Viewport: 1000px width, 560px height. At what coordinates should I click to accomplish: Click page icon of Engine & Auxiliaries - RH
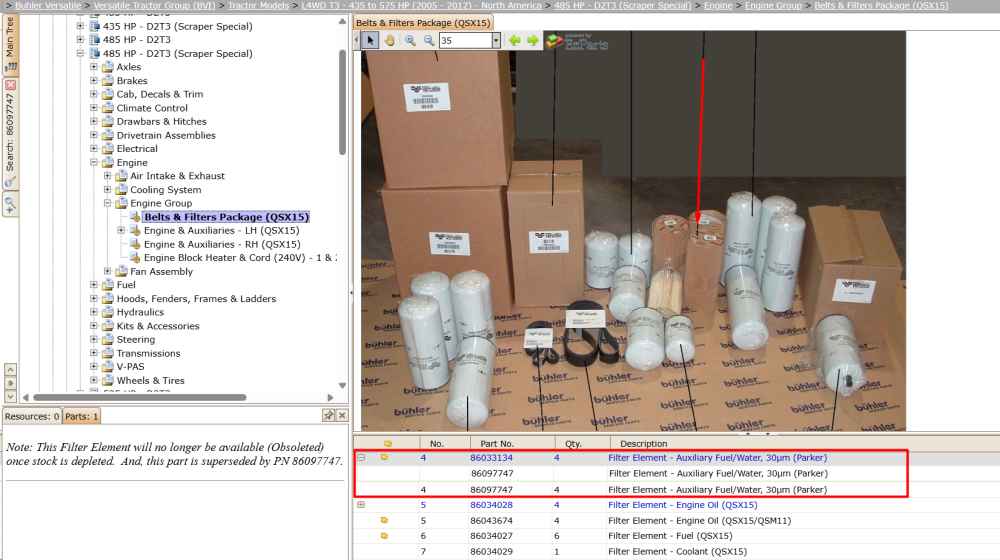pyautogui.click(x=135, y=244)
